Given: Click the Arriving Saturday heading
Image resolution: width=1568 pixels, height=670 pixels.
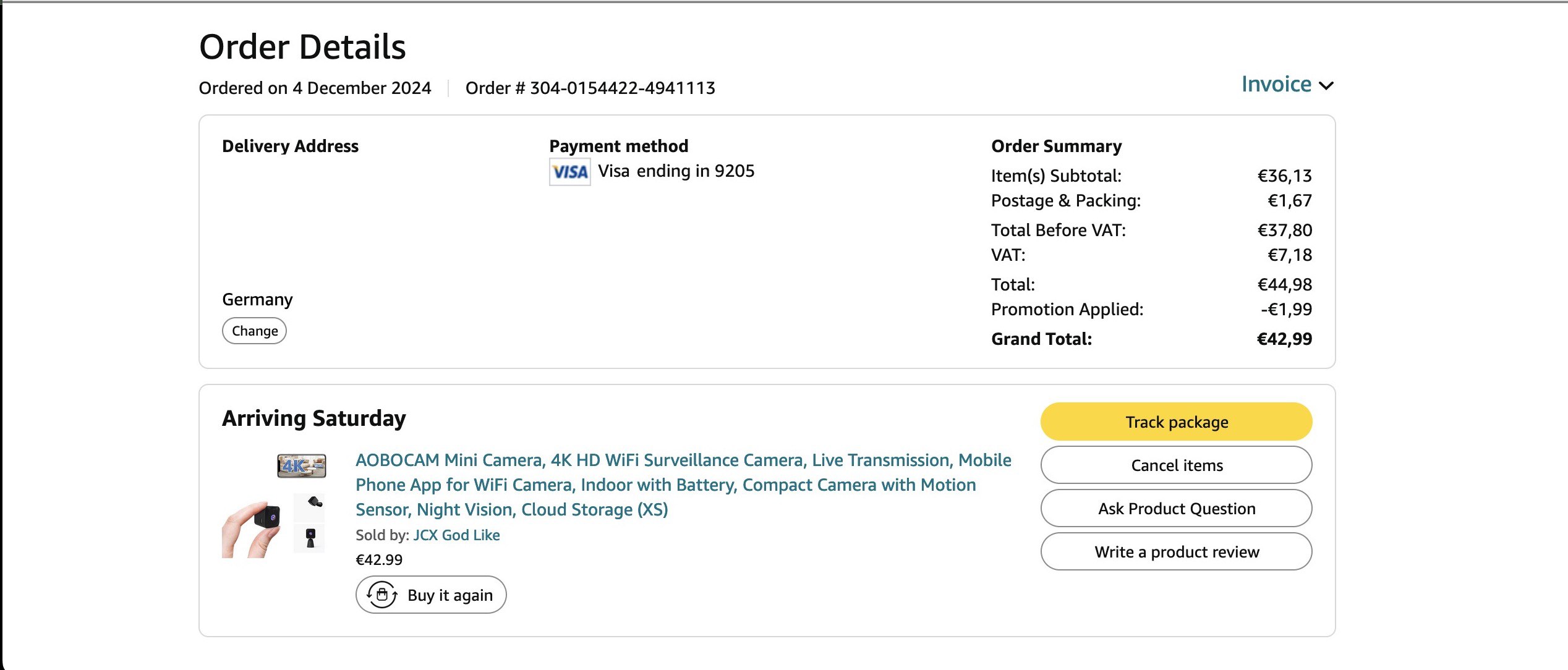Looking at the screenshot, I should [x=314, y=418].
